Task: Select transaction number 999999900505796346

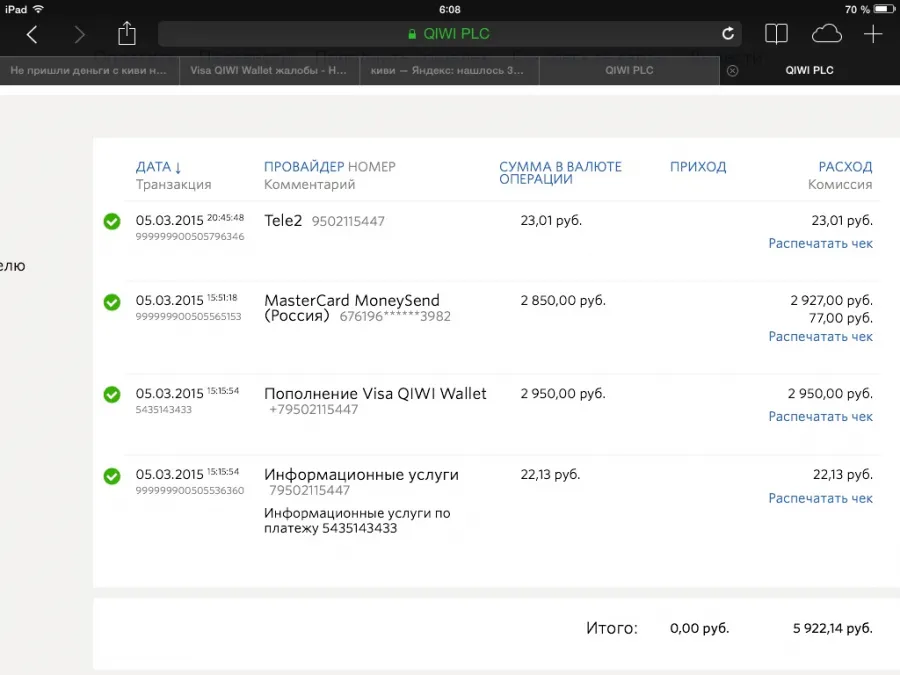Action: [x=190, y=236]
